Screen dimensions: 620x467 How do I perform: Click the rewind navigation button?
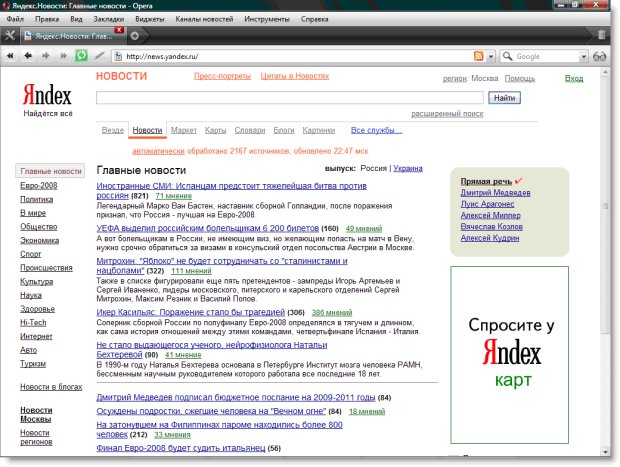10,56
